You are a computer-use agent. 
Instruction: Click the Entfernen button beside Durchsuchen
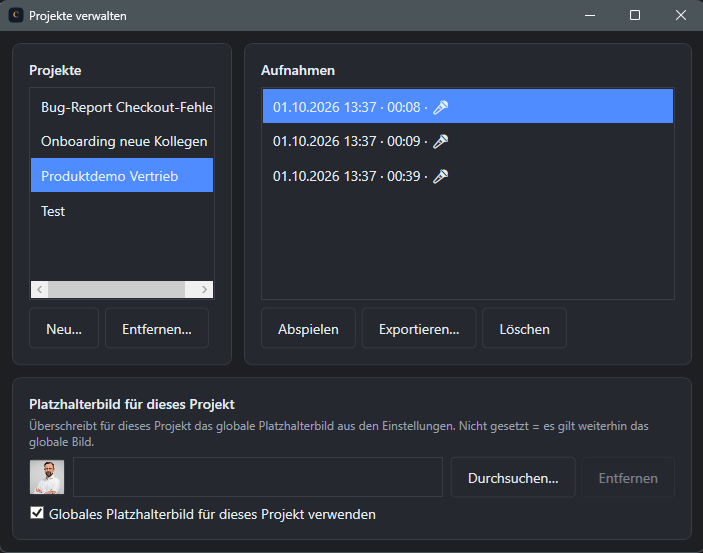coord(628,477)
